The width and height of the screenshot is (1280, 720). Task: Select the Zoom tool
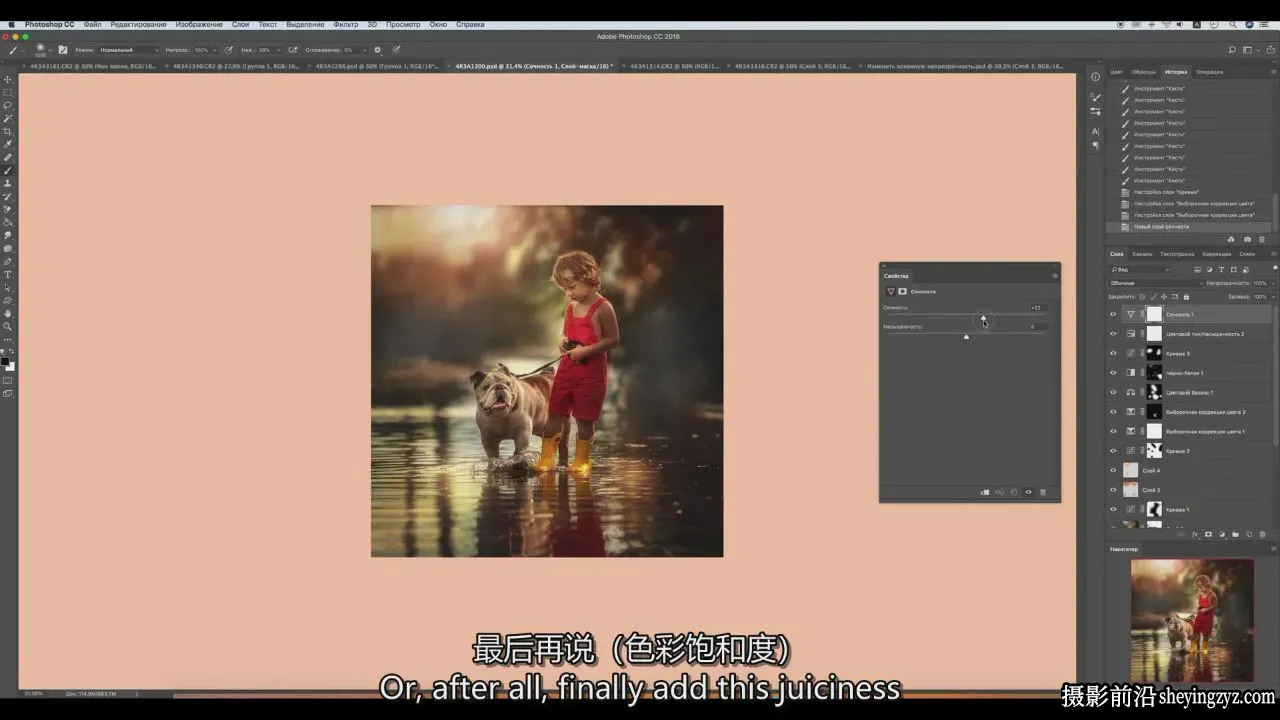click(x=8, y=326)
